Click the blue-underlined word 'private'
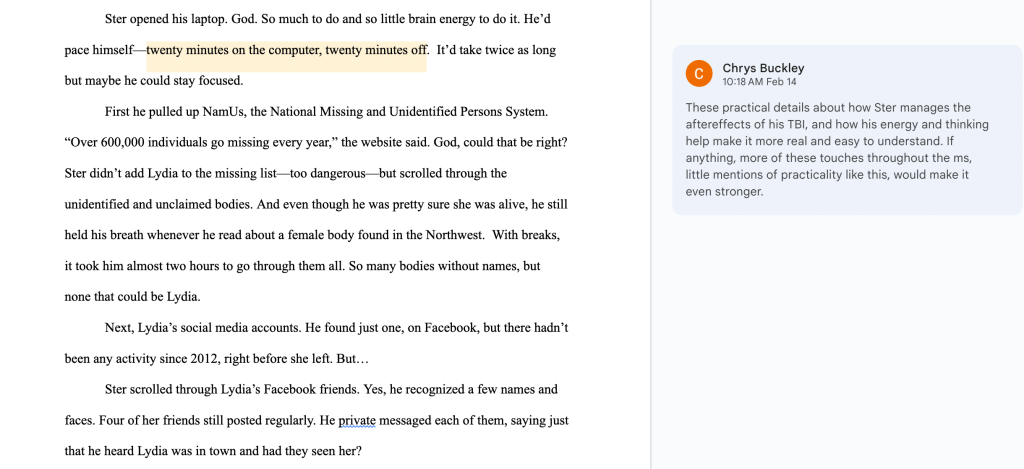The width and height of the screenshot is (1024, 469). click(356, 421)
